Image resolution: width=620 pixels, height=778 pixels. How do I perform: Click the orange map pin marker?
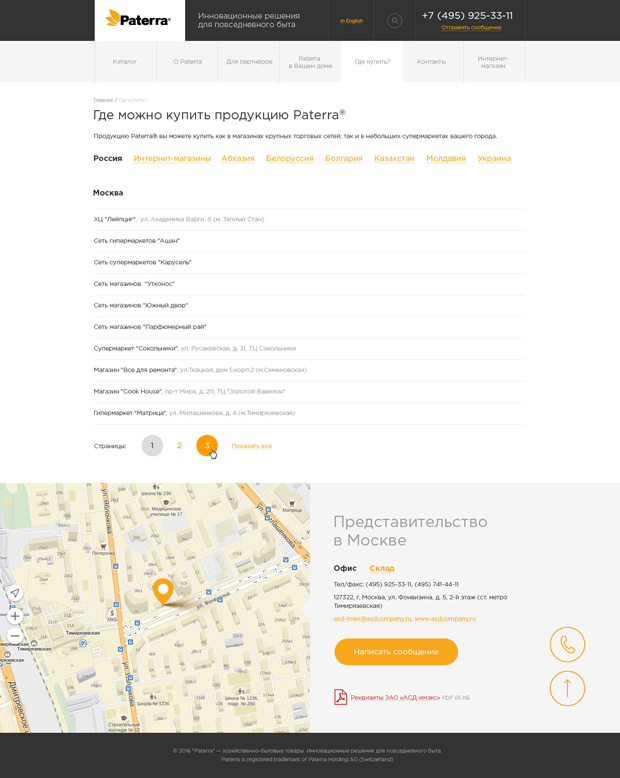[x=163, y=591]
